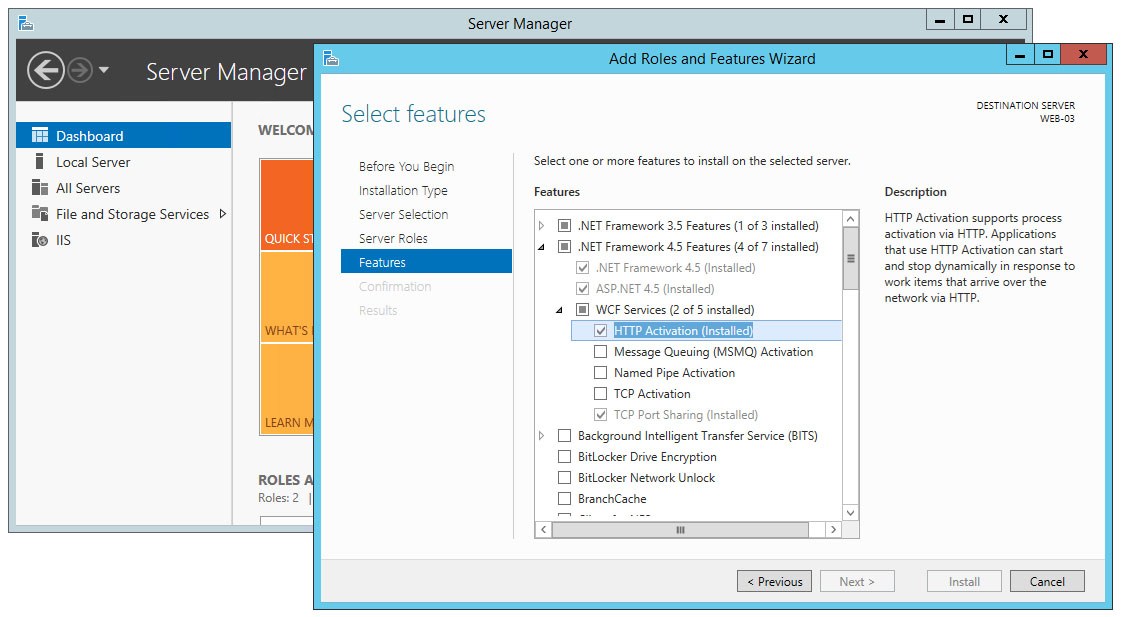
Task: Check the BitLocker Drive Encryption checkbox
Action: [x=566, y=456]
